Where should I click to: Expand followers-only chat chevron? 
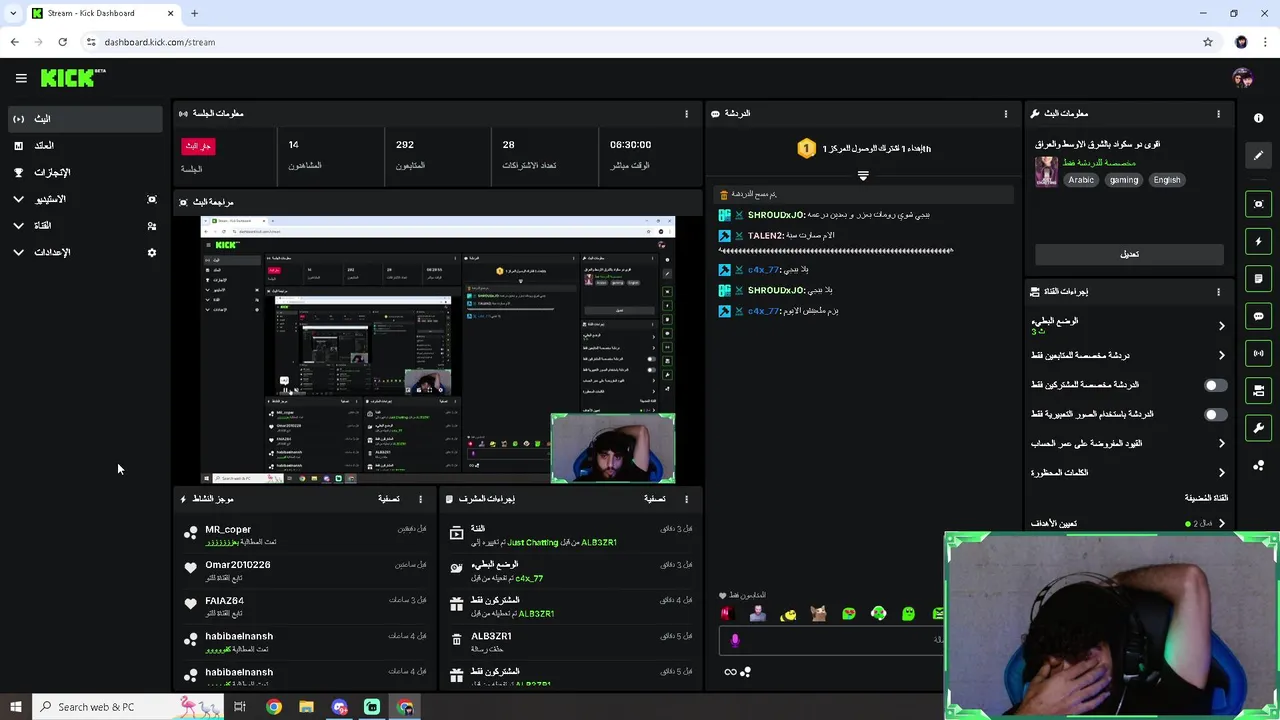pyautogui.click(x=1221, y=355)
